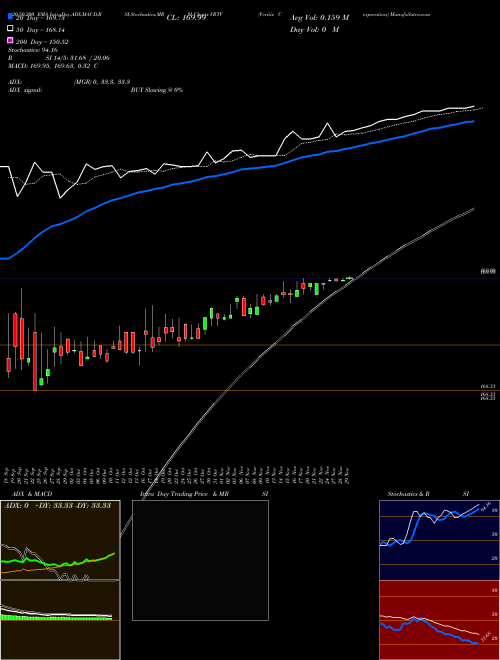Click the 168.23 price level label on the right
The width and height of the screenshot is (500, 660).
(488, 386)
